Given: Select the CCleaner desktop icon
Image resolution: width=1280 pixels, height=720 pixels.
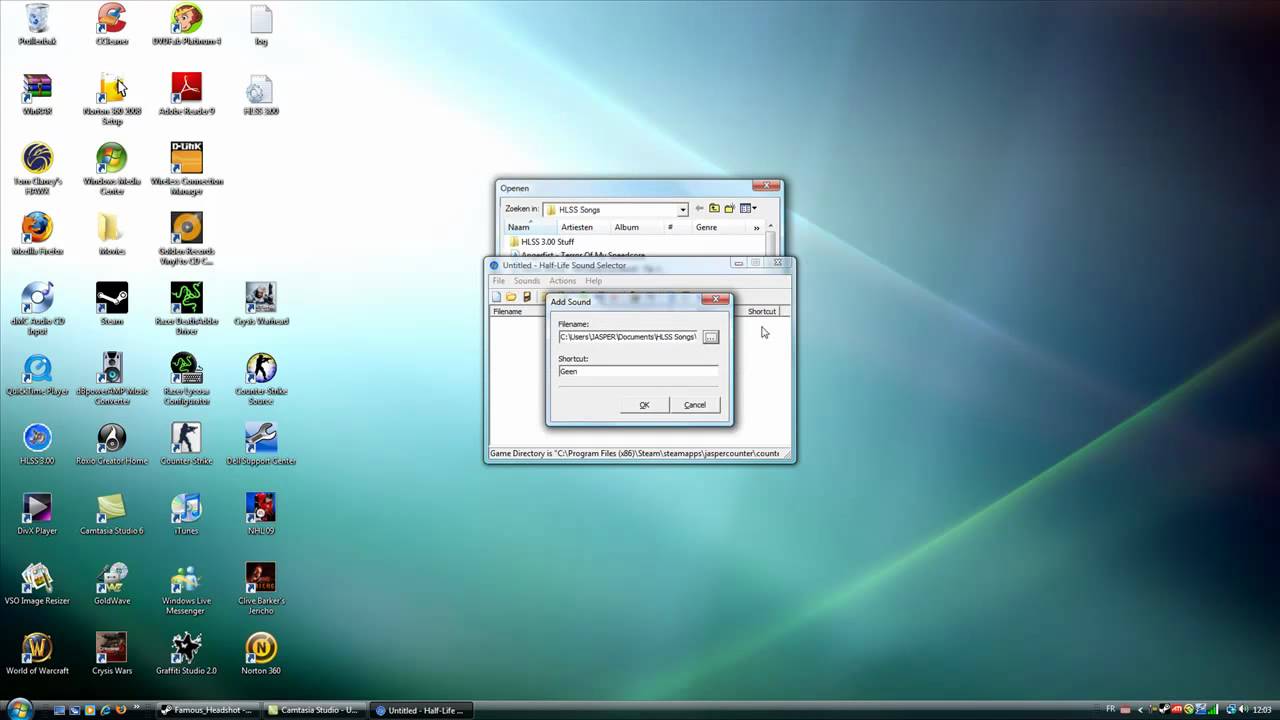Looking at the screenshot, I should pos(112,25).
